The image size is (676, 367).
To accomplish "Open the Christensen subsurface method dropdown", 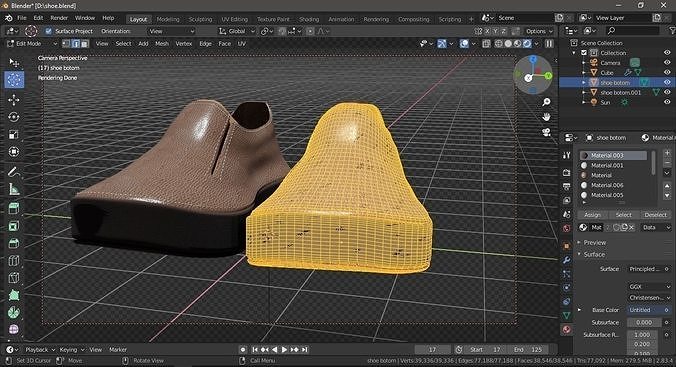I will (650, 298).
